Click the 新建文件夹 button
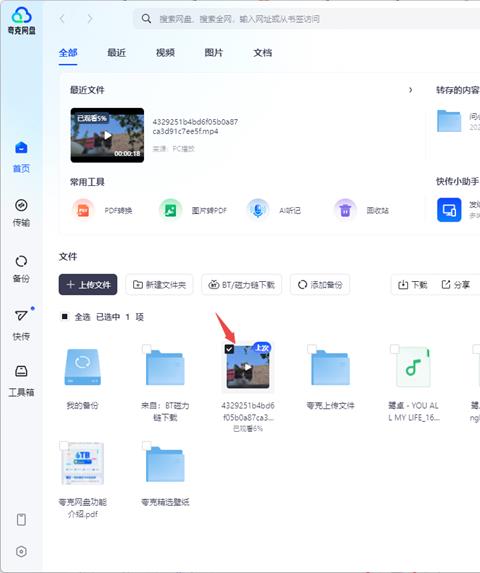This screenshot has height=573, width=480. (x=159, y=284)
